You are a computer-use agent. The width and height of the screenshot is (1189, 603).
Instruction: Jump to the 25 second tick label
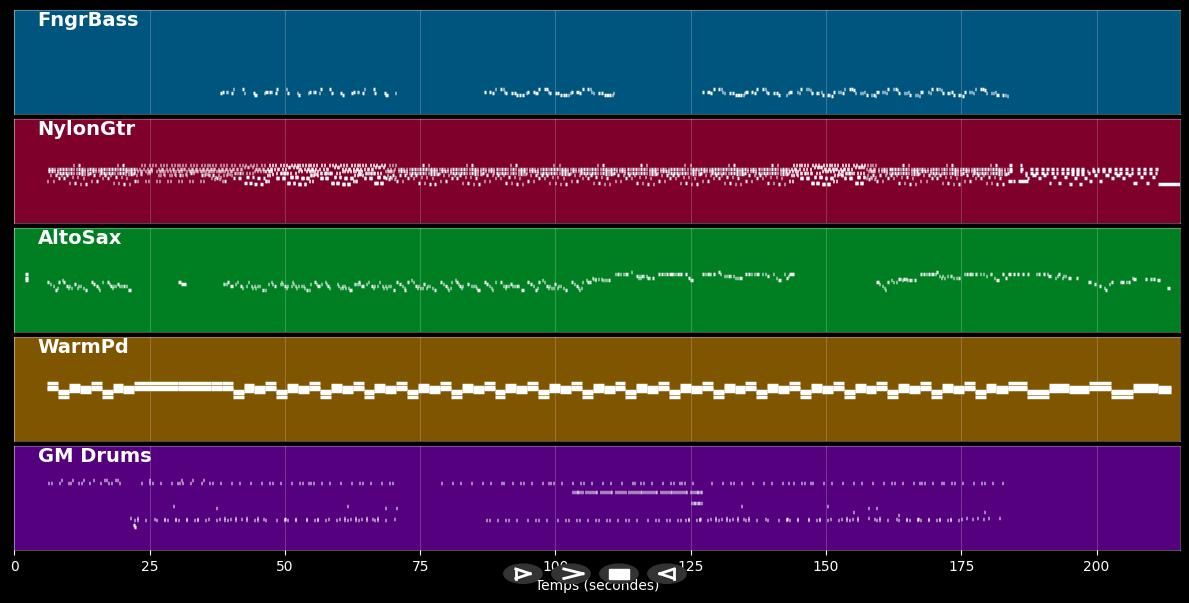tap(150, 567)
